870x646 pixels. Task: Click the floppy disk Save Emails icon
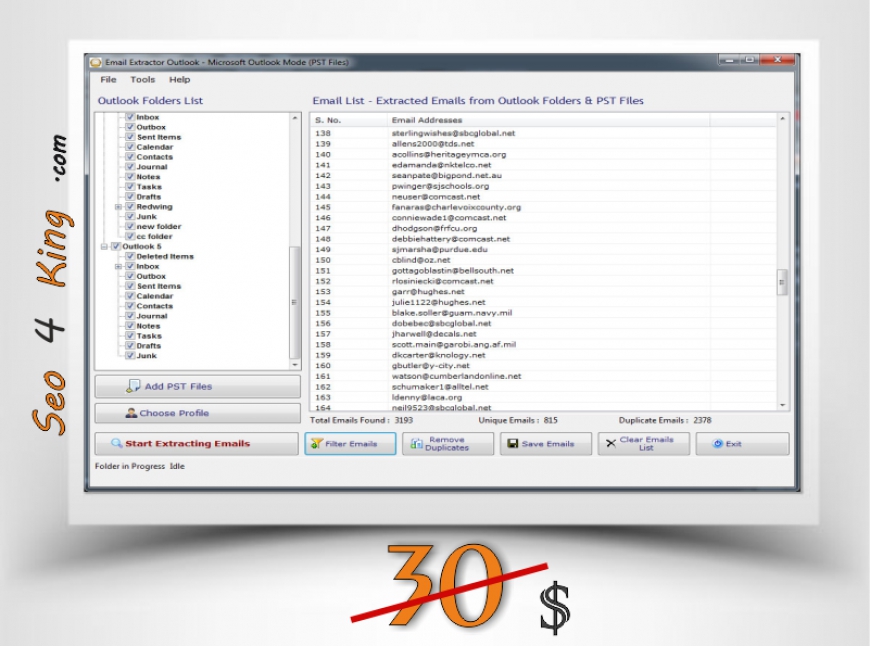pos(513,443)
